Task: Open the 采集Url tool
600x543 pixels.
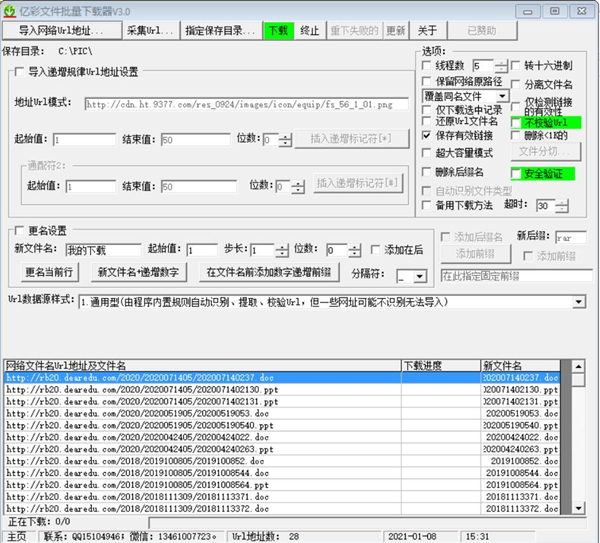Action: coord(151,30)
